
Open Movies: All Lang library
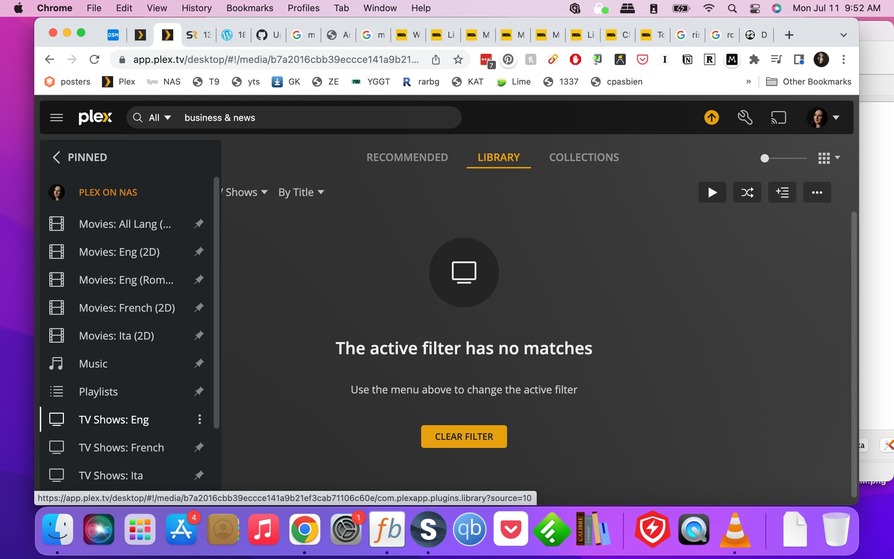[125, 224]
